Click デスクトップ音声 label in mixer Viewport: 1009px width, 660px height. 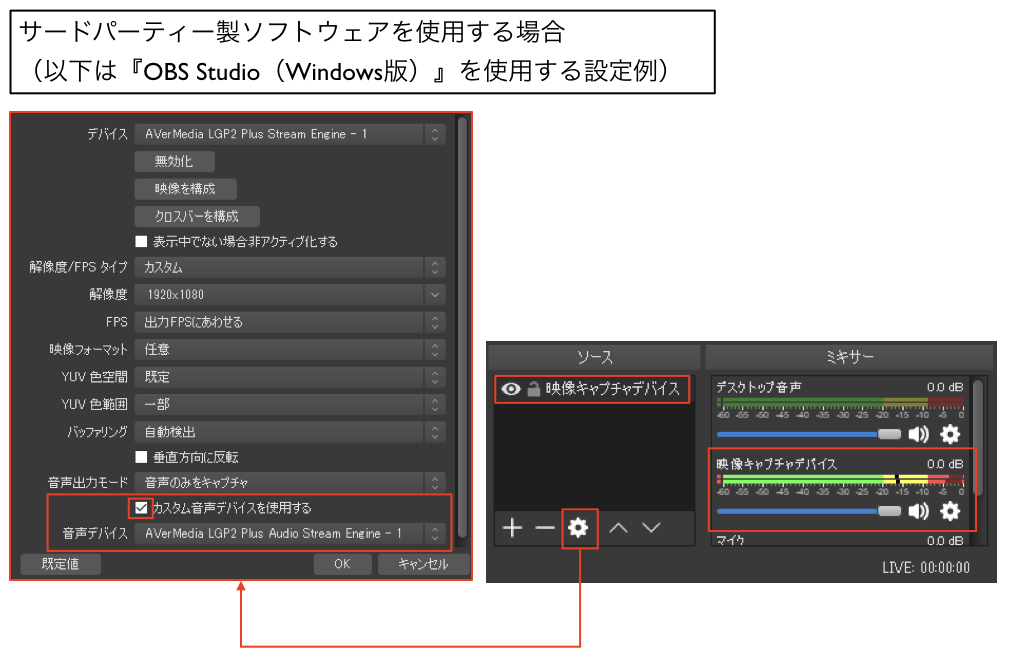[x=759, y=387]
